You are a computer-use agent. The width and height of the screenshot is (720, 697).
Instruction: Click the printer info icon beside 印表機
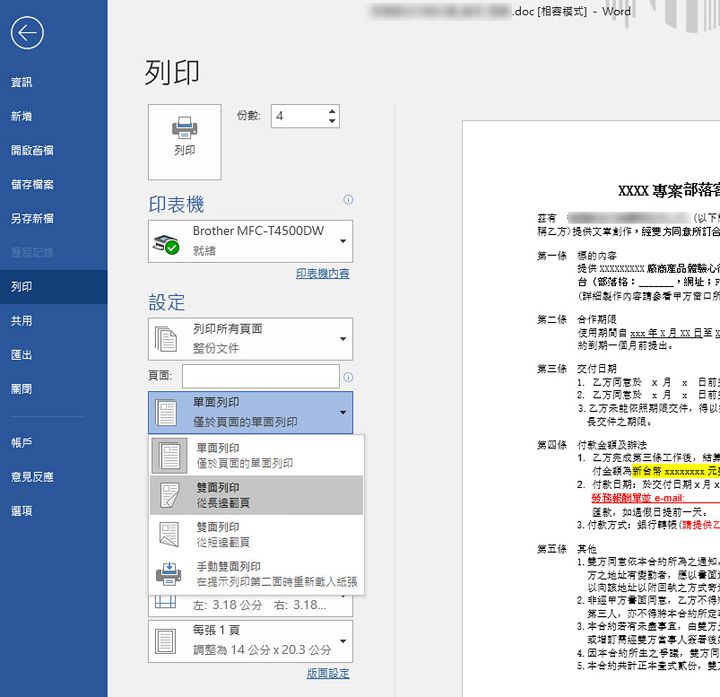coord(348,200)
